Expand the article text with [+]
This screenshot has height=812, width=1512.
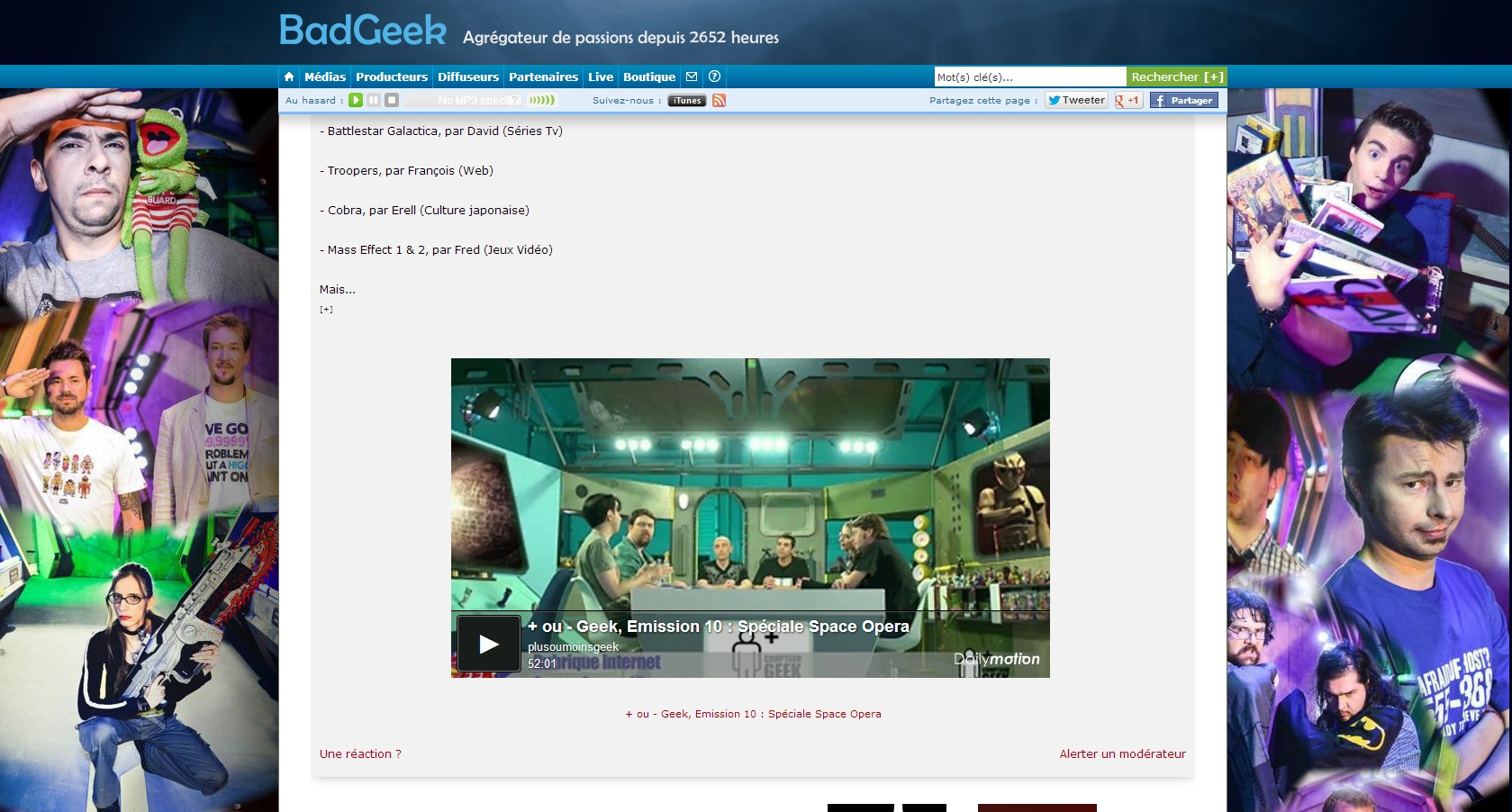coord(326,310)
